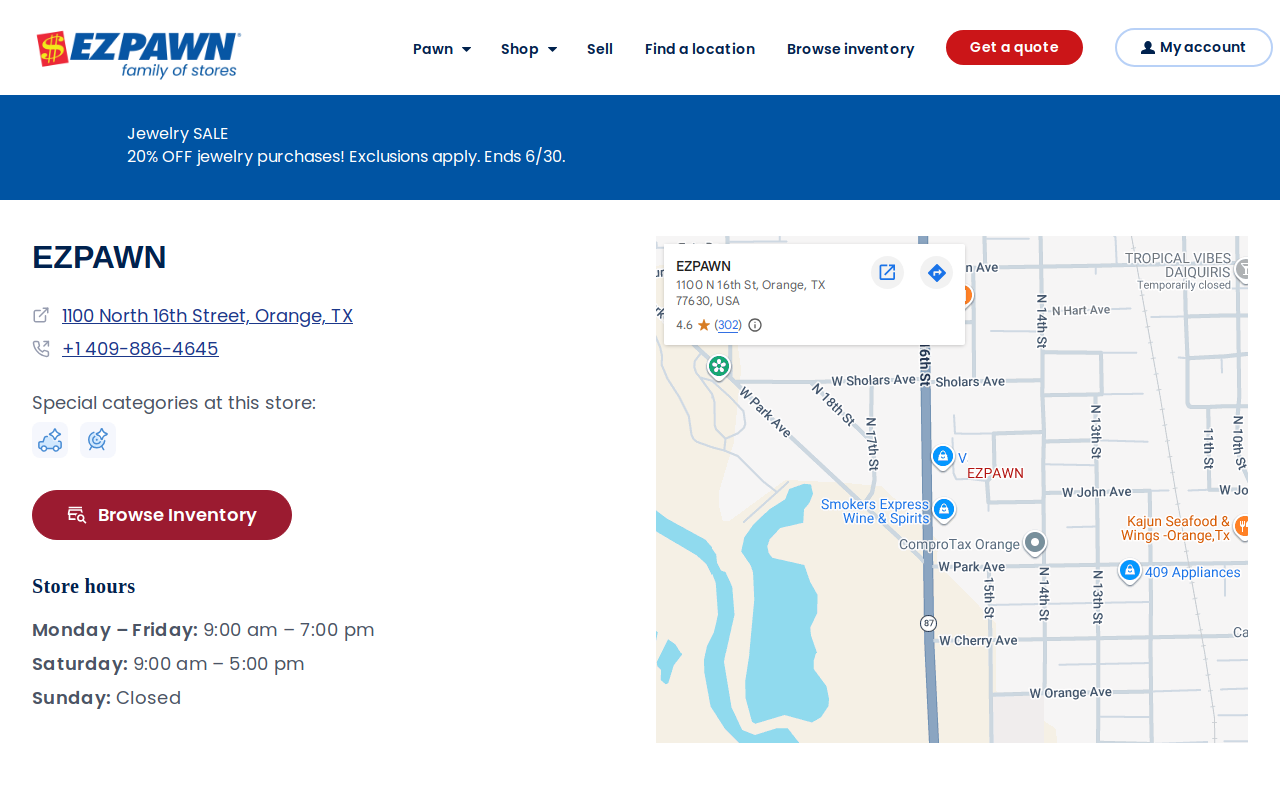This screenshot has width=1280, height=800.
Task: Click the ComproTax Orange map marker
Action: (x=1035, y=543)
